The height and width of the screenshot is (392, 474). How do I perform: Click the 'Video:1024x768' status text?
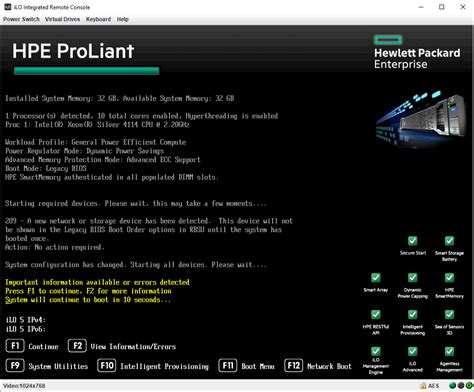coord(24,386)
